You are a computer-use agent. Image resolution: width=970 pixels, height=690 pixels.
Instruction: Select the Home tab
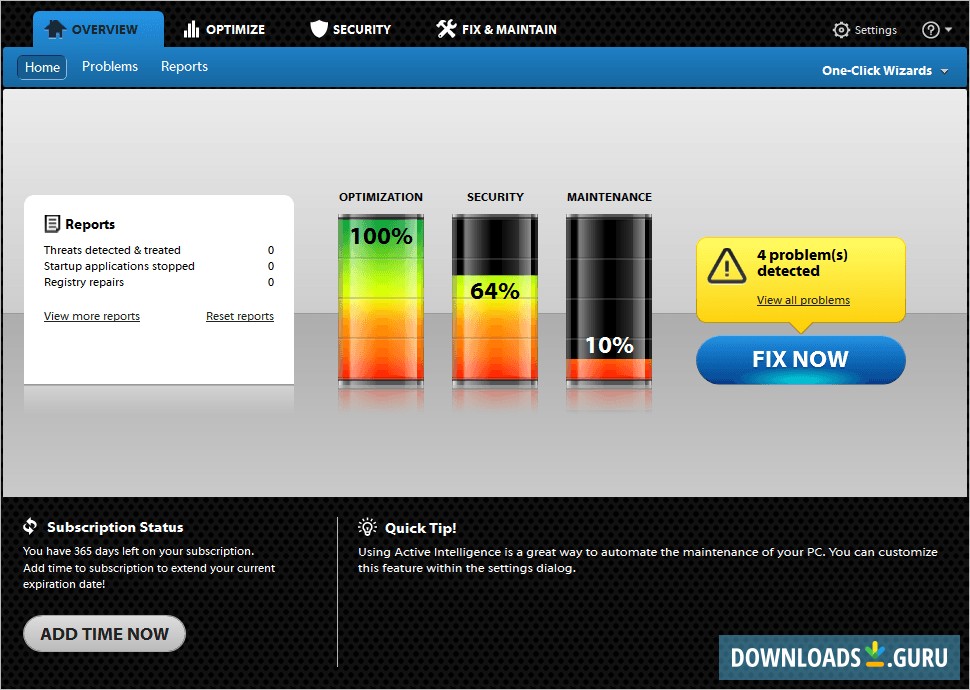pos(41,66)
